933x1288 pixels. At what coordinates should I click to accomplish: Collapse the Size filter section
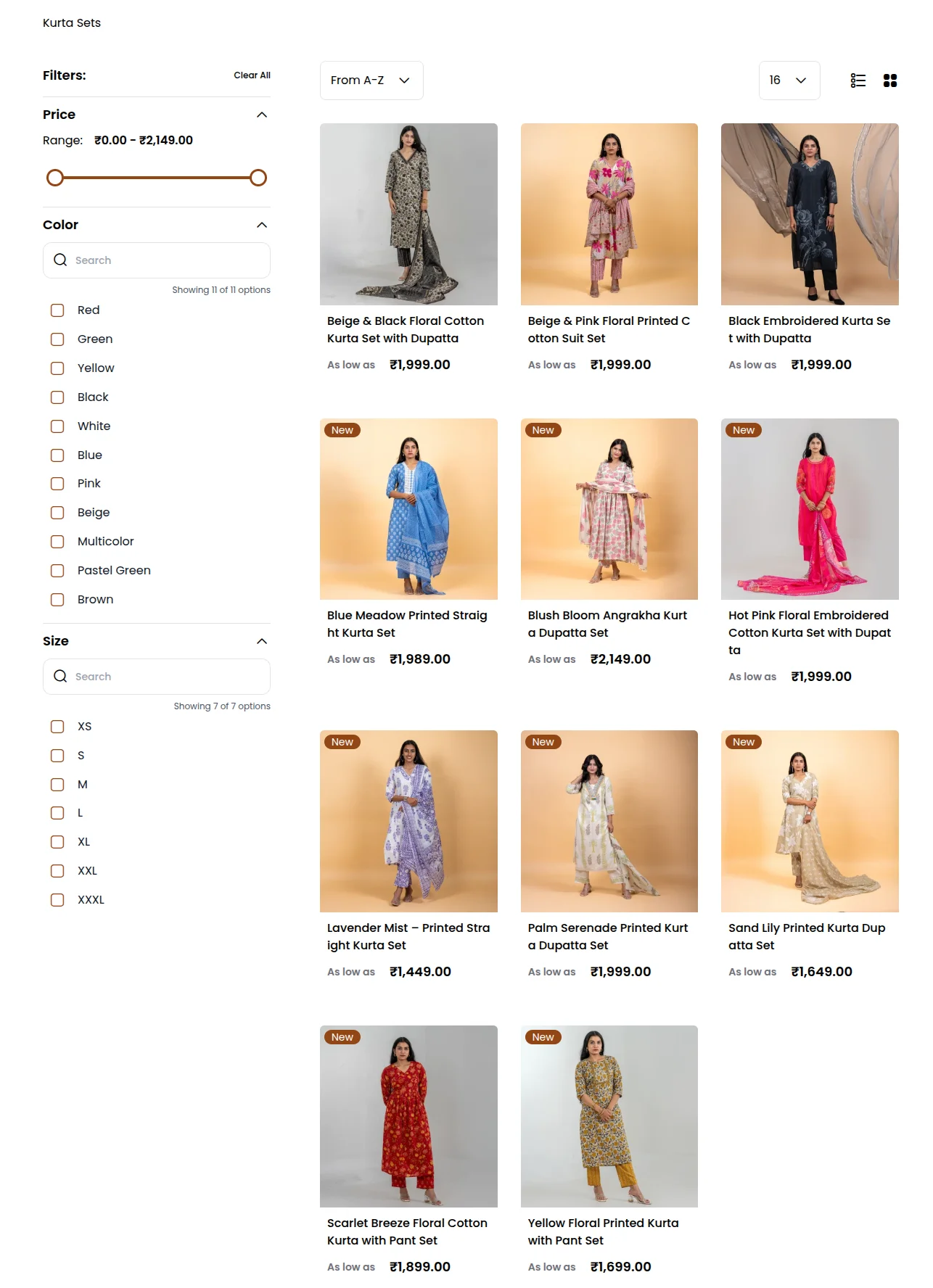click(x=262, y=641)
